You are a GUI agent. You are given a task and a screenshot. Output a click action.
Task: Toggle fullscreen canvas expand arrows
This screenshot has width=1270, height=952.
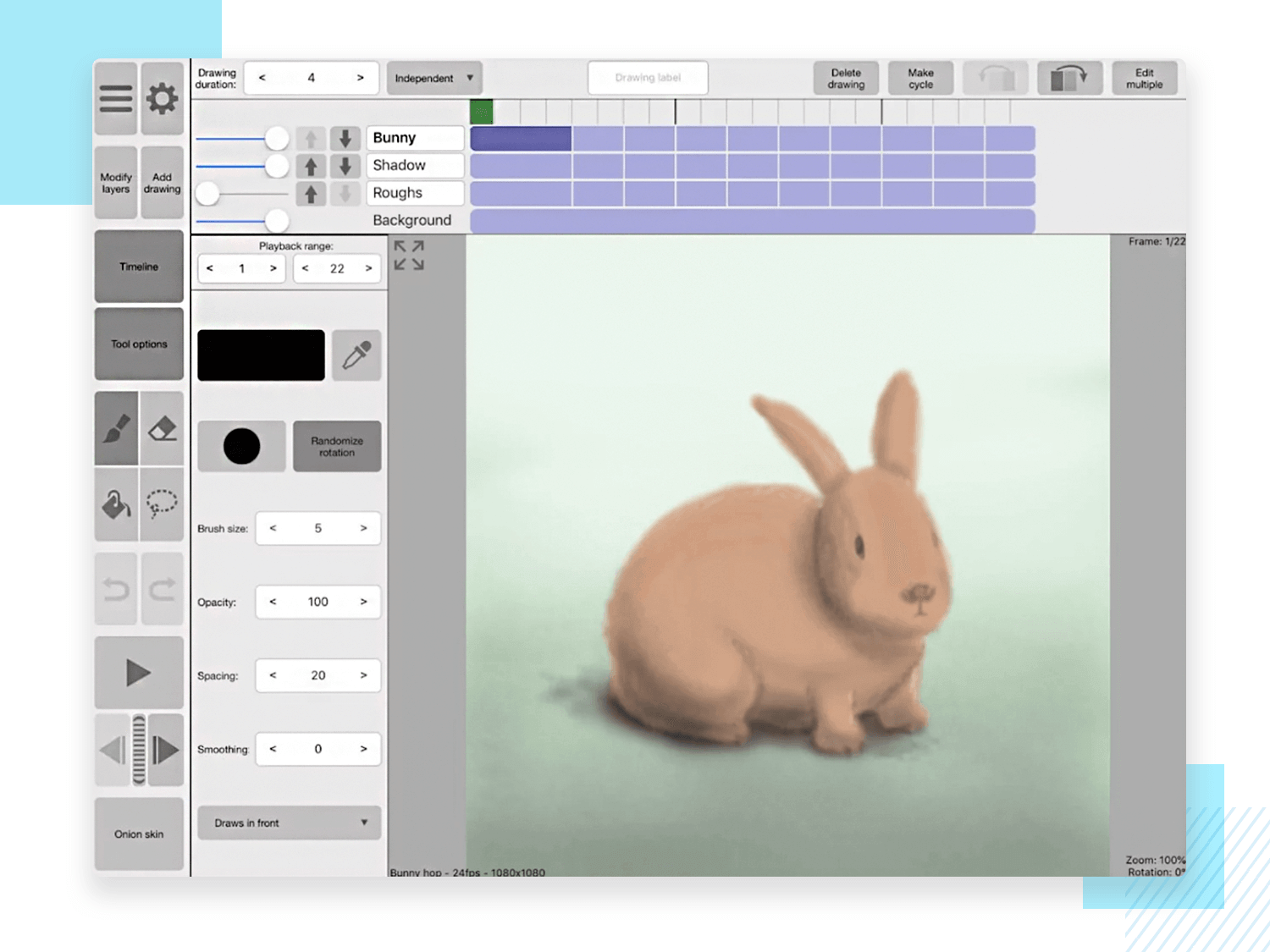[409, 255]
